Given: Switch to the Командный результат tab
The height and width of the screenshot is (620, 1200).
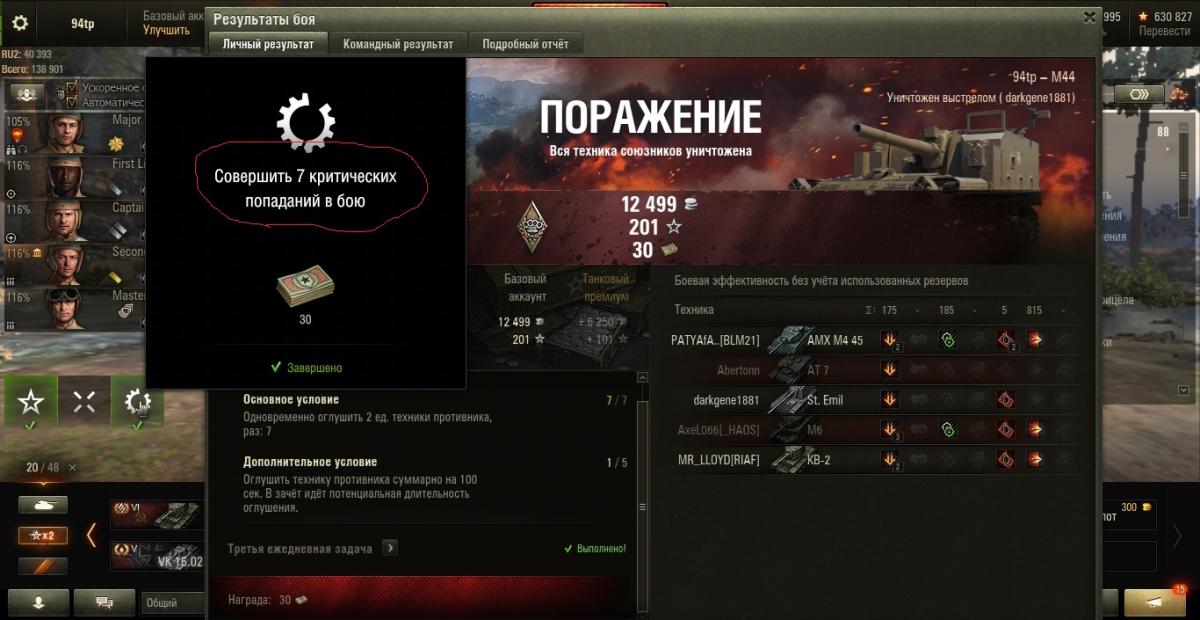Looking at the screenshot, I should 398,44.
